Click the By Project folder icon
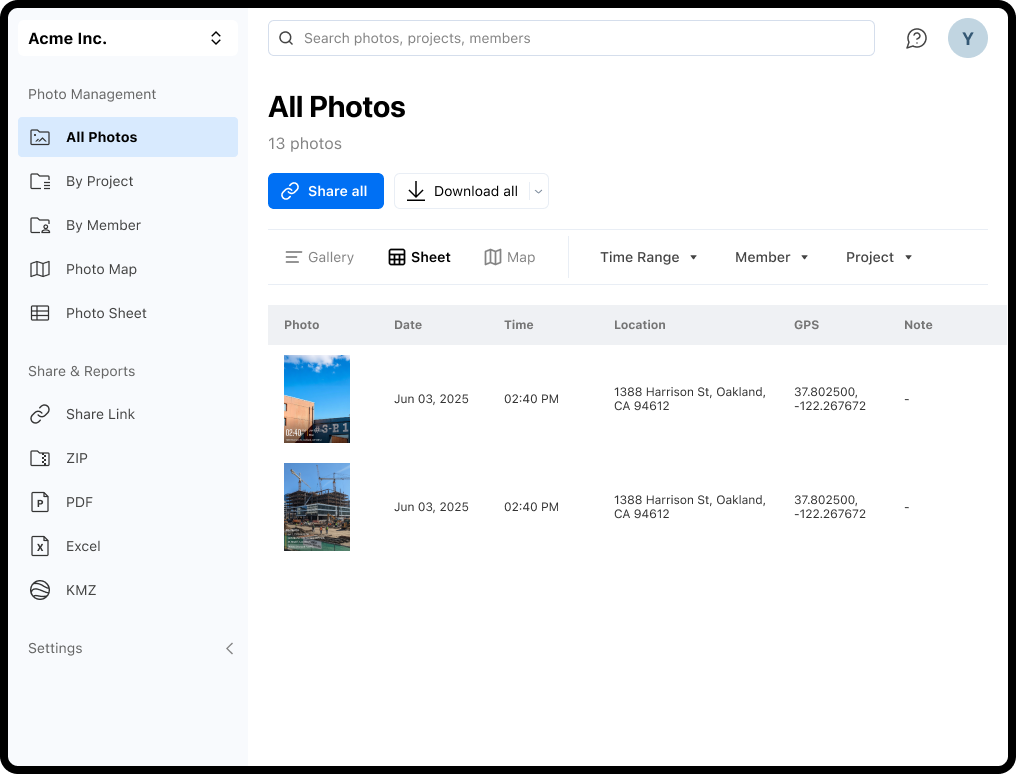This screenshot has height=774, width=1016. (x=40, y=181)
